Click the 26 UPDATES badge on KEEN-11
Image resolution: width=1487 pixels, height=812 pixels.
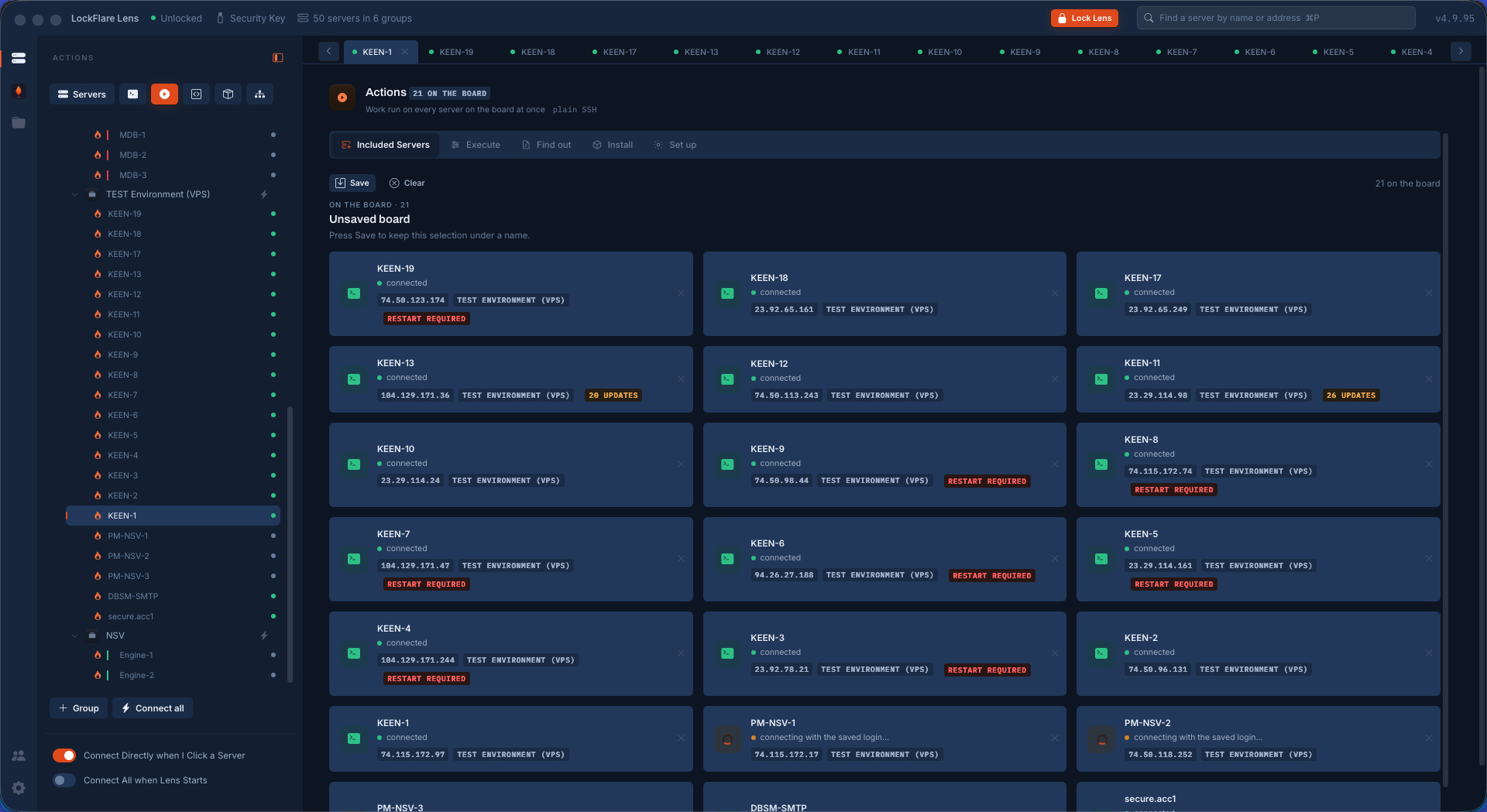coord(1351,396)
